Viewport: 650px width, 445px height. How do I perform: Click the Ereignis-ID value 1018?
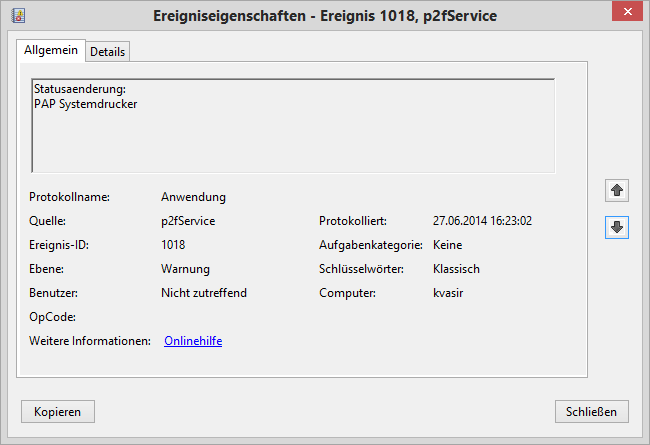coord(173,245)
